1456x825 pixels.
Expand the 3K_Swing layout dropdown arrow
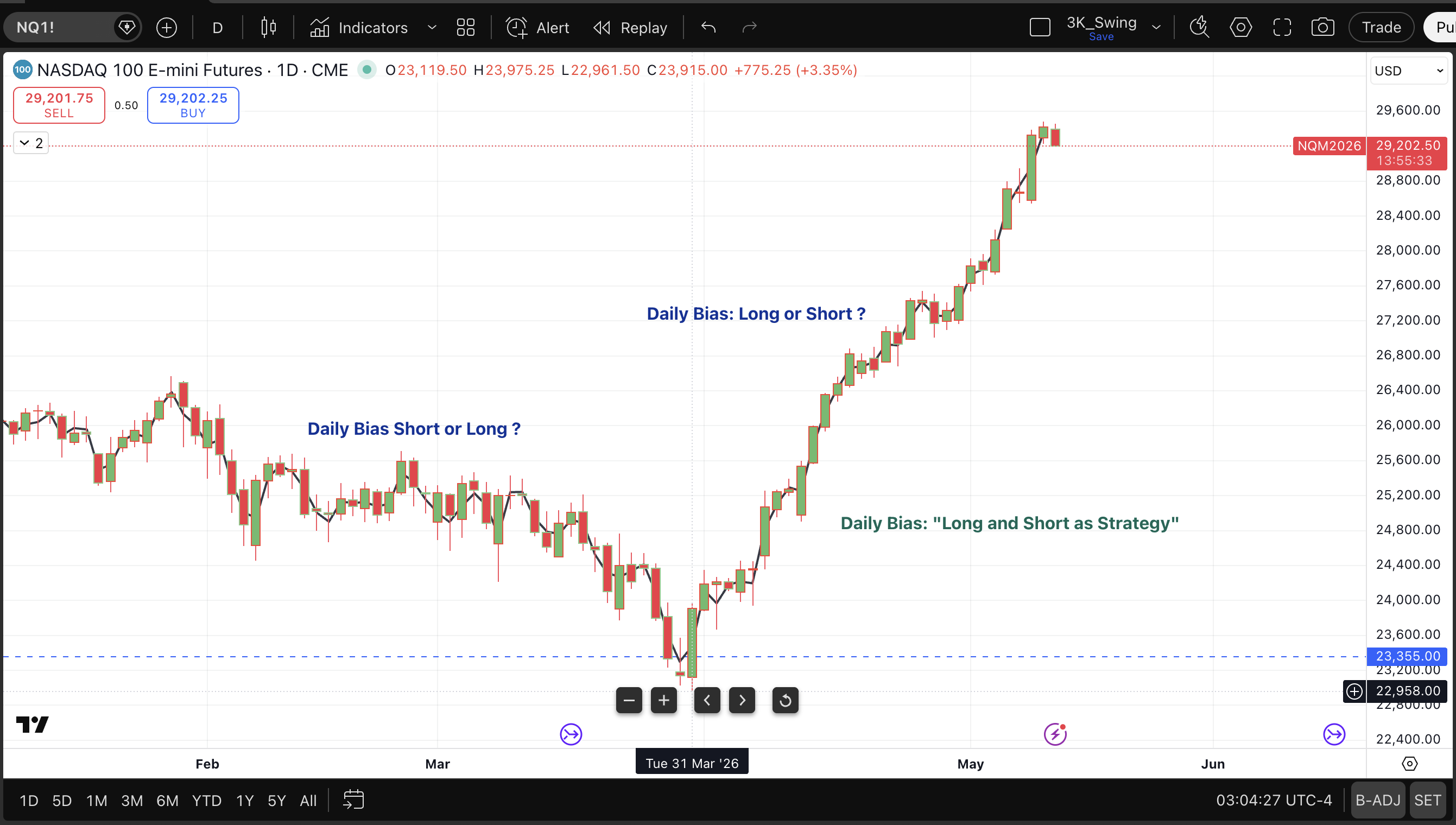point(1157,27)
